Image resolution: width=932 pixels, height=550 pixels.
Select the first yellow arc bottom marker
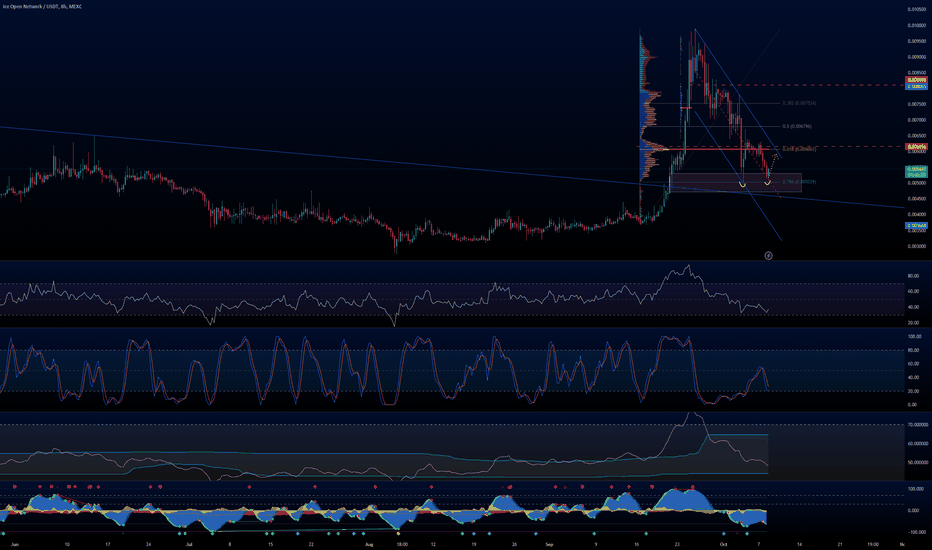point(742,185)
